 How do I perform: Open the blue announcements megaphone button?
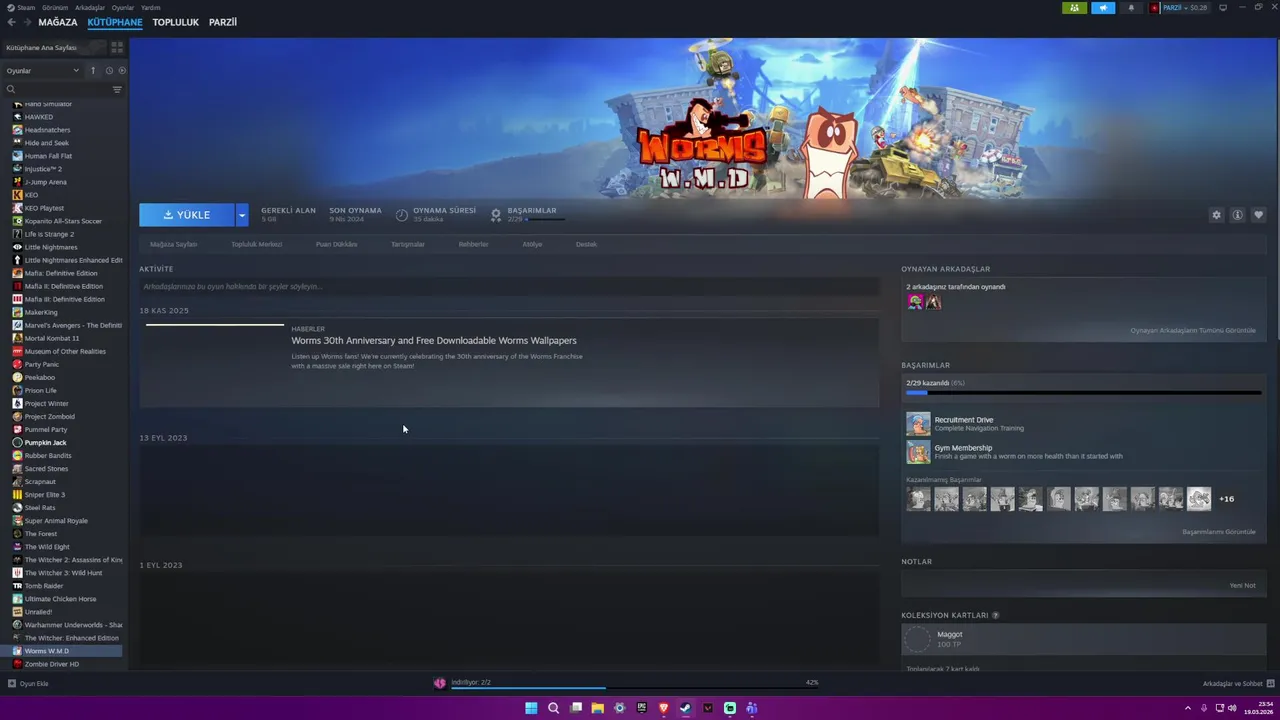pyautogui.click(x=1103, y=8)
